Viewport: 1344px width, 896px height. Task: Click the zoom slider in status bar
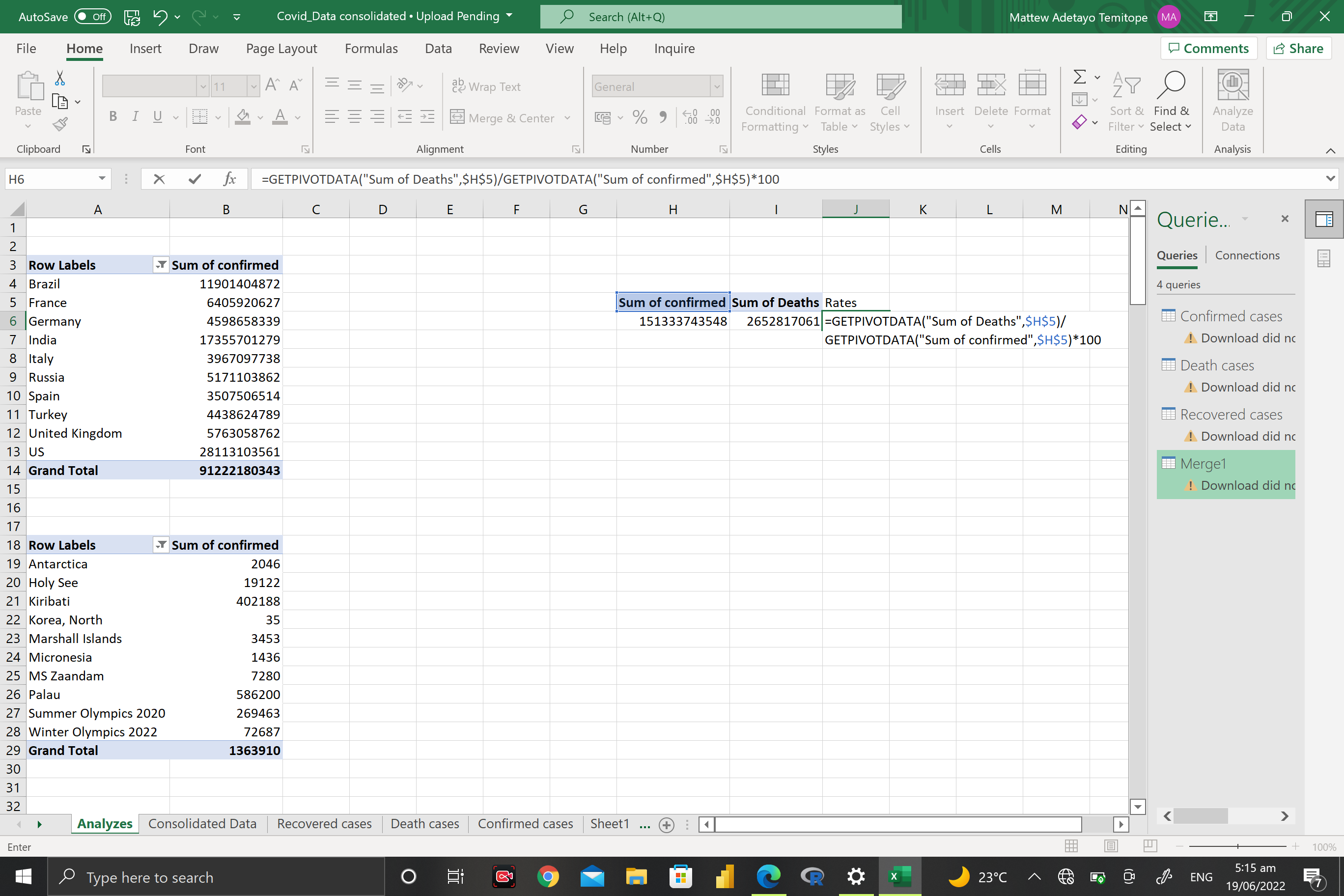pos(1237,846)
